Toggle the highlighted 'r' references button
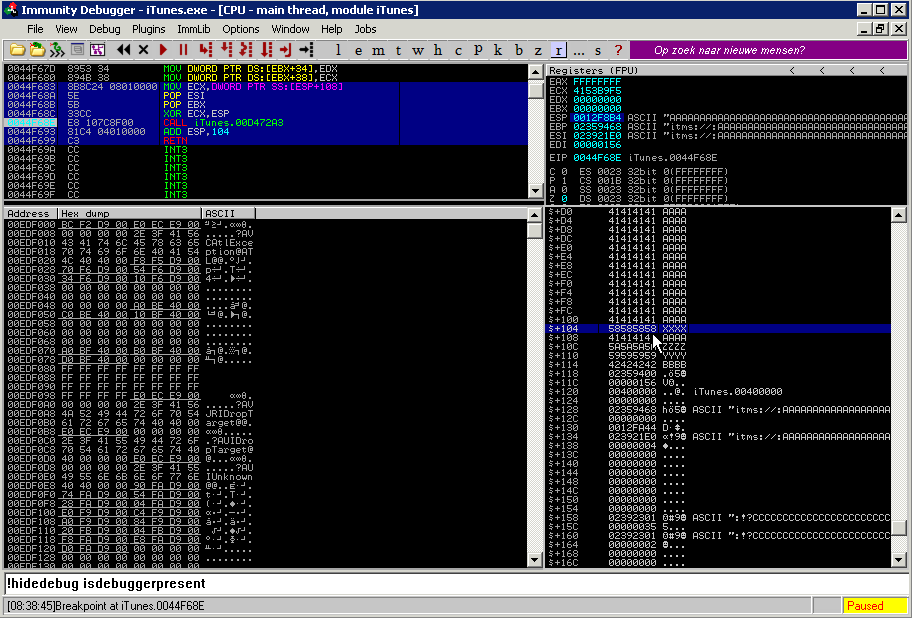Screen dimensions: 912x618 (558, 50)
